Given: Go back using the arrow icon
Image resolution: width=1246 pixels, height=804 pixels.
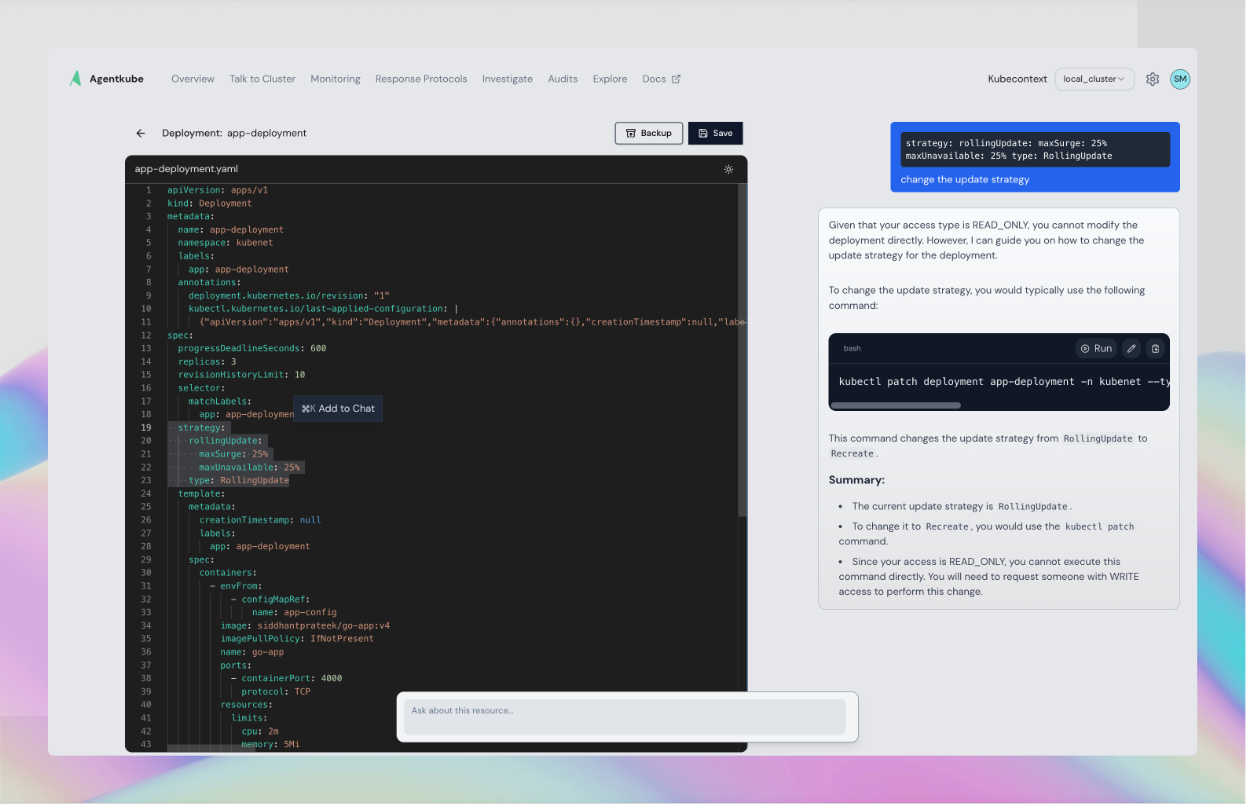Looking at the screenshot, I should pos(141,133).
